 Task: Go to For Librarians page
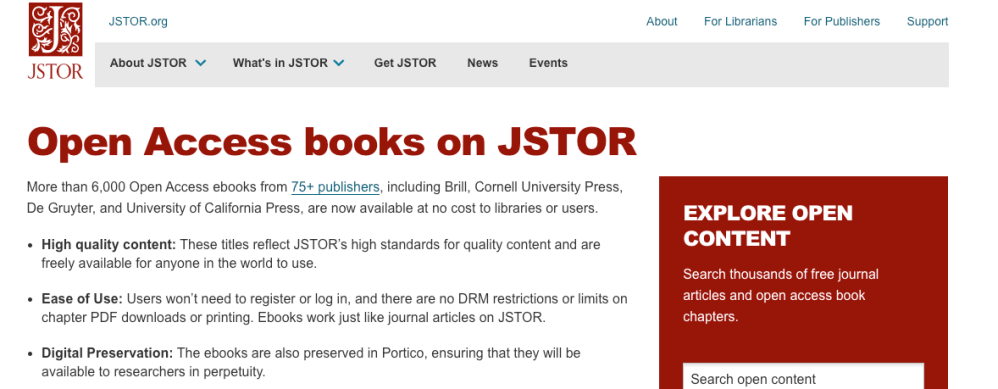point(740,22)
